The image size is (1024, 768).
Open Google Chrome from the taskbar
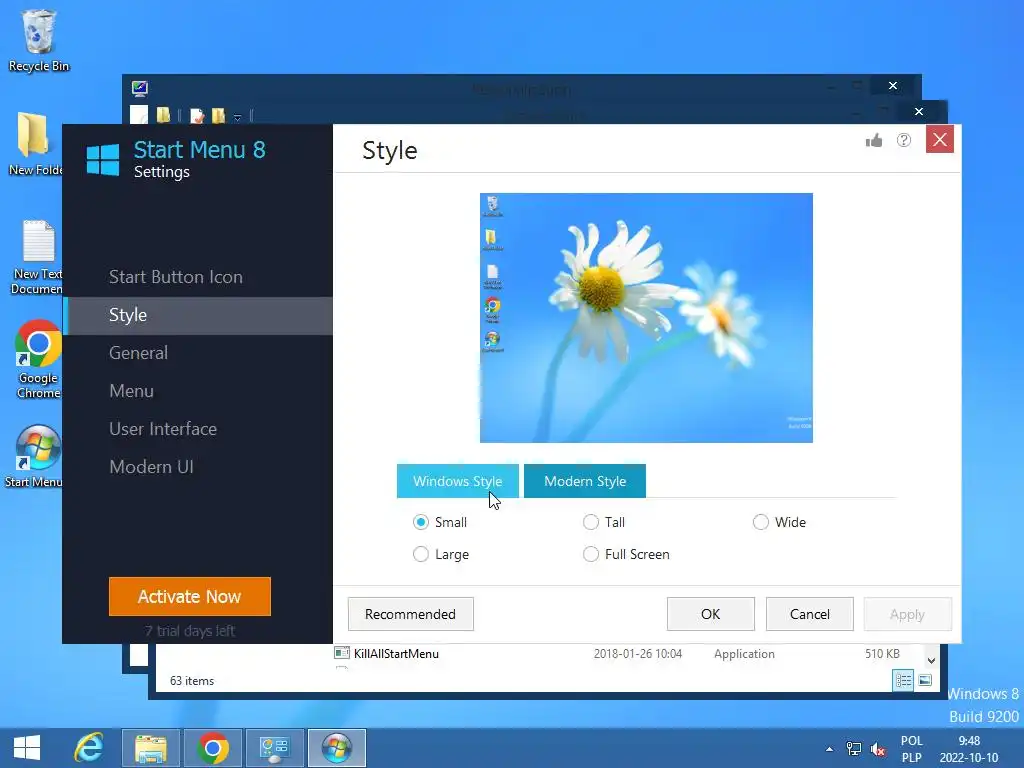[x=213, y=748]
